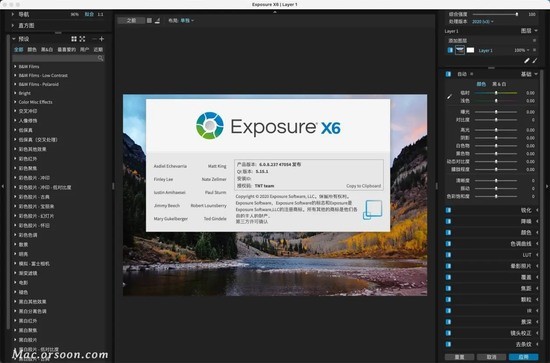Toggle the 色调曲线 panel switch
Screen dimensions: 550x363
point(448,244)
